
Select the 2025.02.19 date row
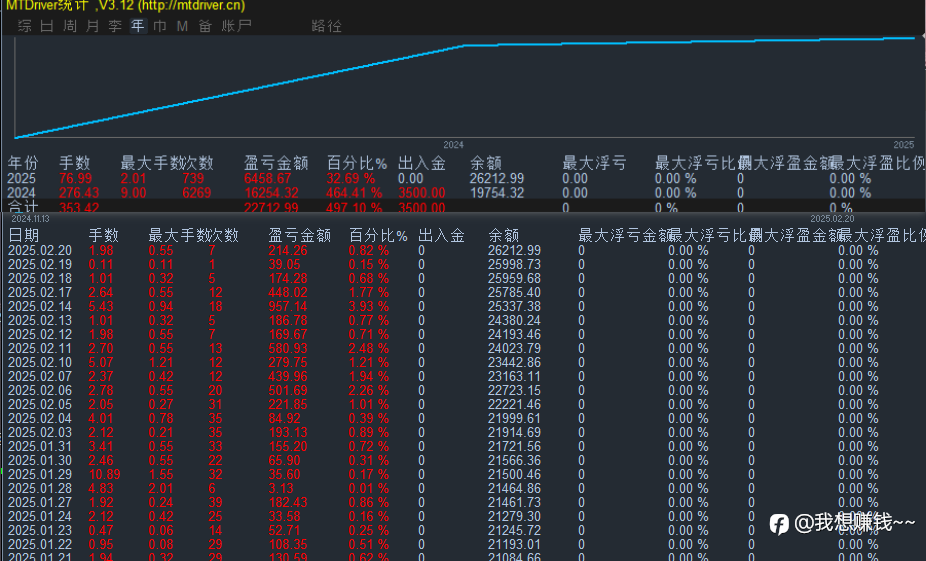pos(463,265)
